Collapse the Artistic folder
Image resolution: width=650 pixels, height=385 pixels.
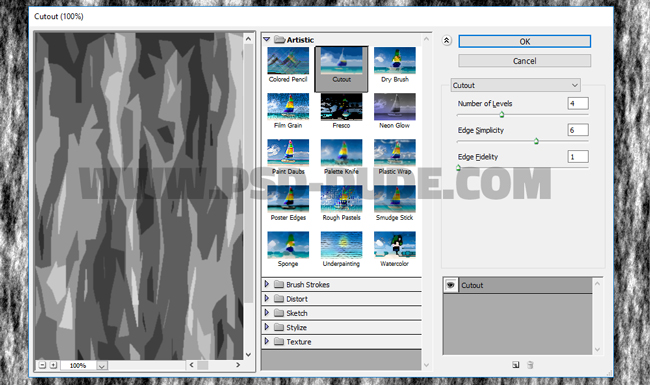[267, 39]
